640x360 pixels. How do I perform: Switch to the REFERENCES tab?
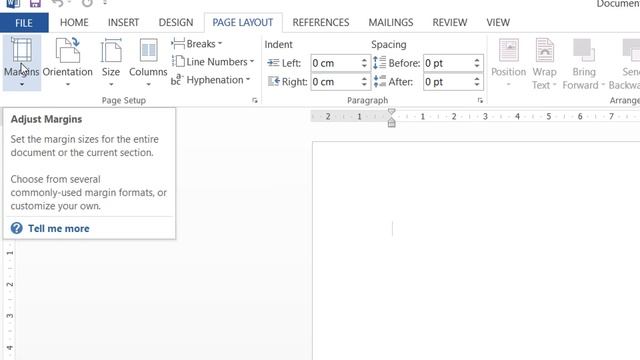pyautogui.click(x=321, y=22)
